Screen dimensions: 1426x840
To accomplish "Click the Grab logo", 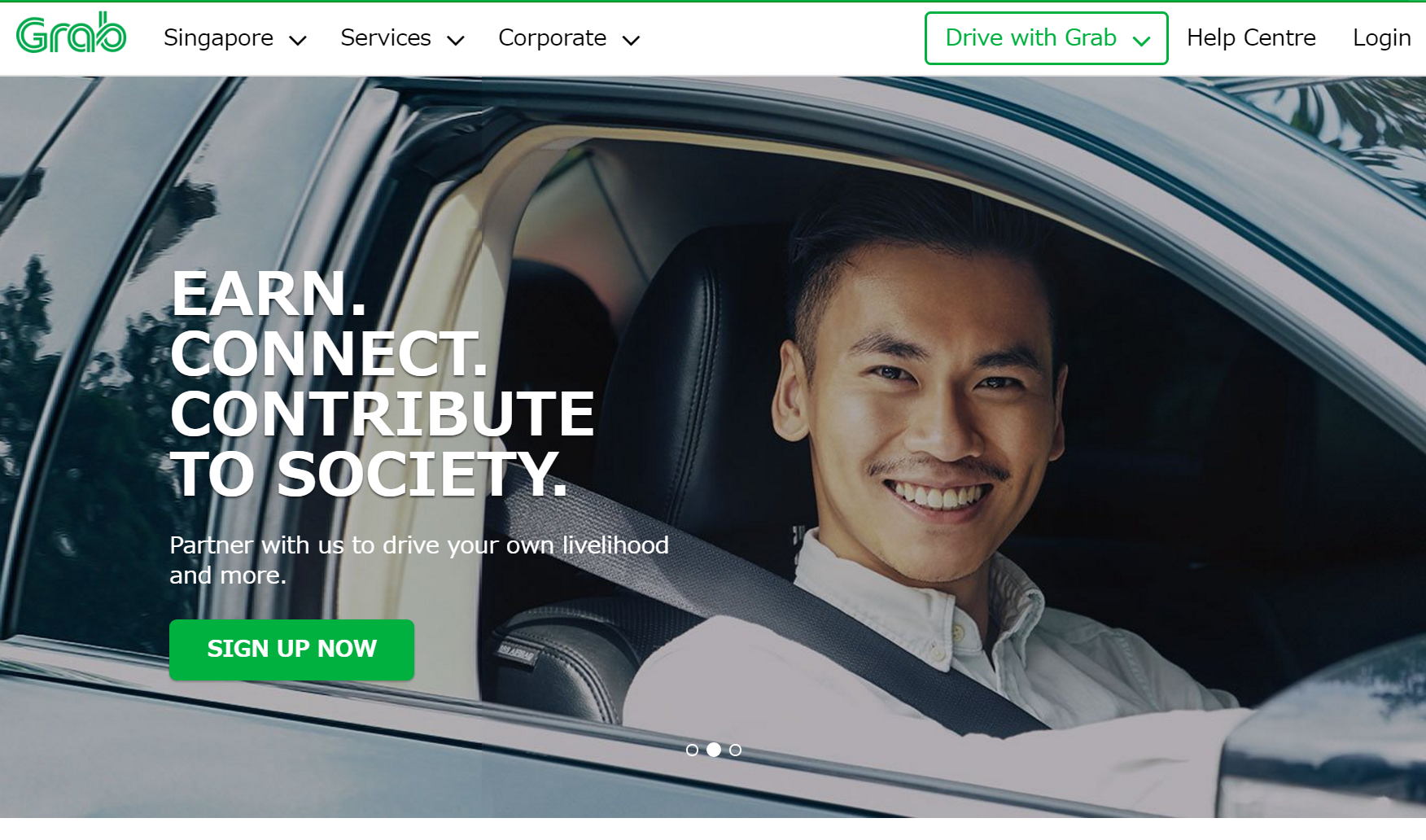I will [72, 33].
